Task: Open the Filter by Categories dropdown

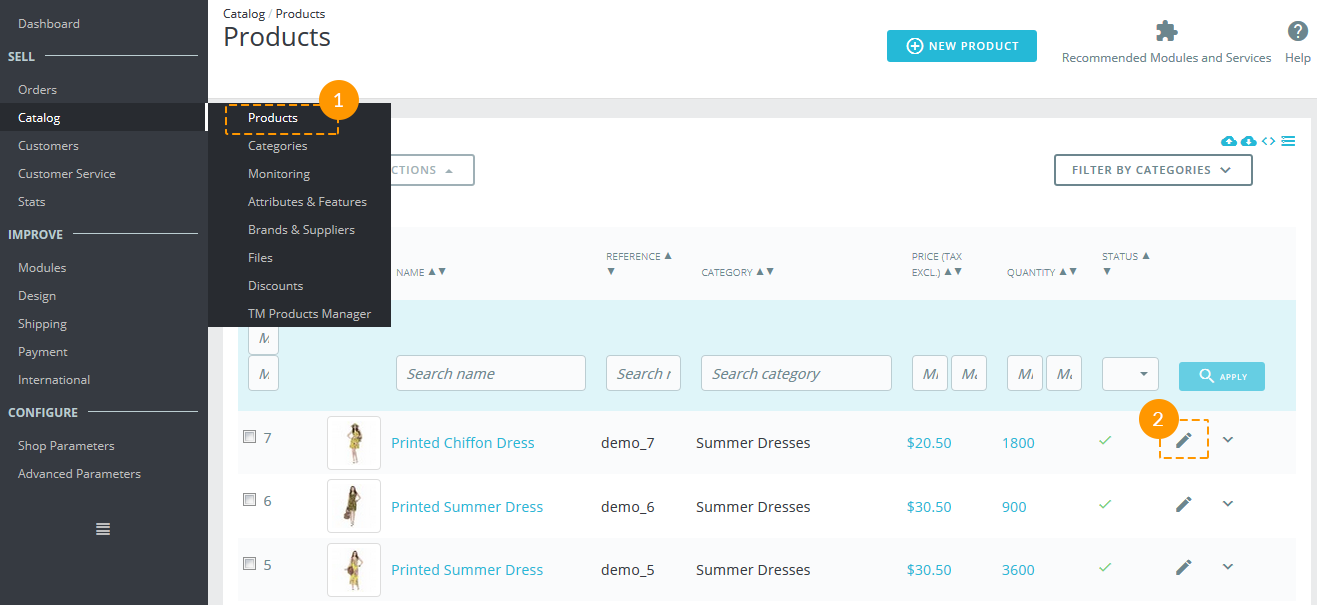Action: (x=1153, y=170)
